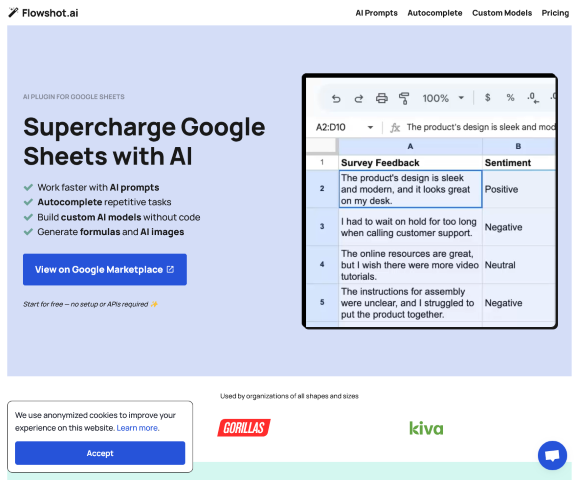
Task: Select the paint format icon
Action: tap(404, 99)
